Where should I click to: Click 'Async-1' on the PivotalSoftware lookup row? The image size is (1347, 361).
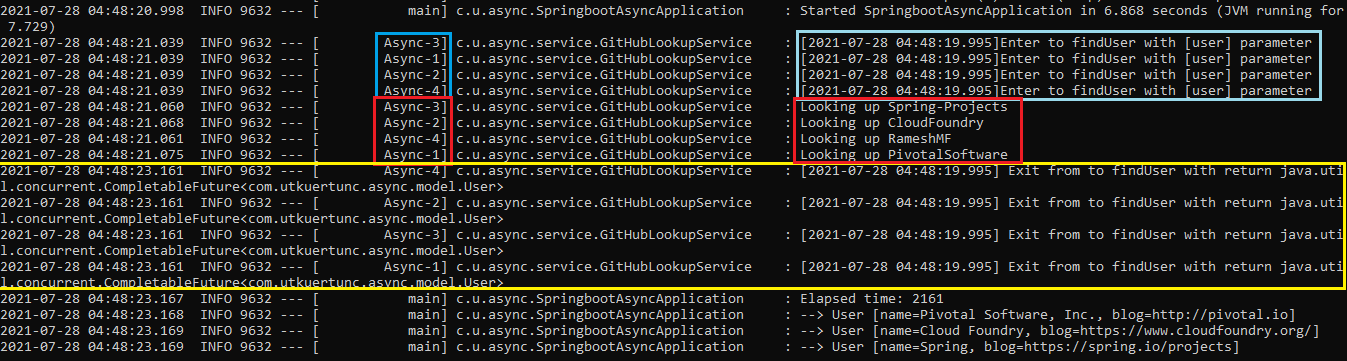click(x=412, y=155)
